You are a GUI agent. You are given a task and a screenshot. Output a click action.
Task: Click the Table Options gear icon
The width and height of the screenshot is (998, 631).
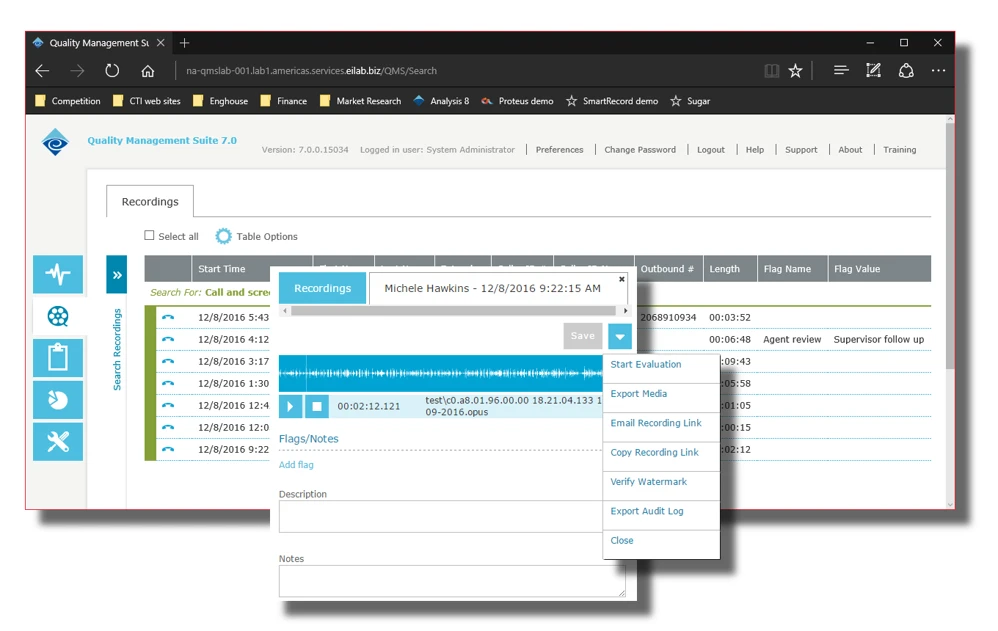[223, 236]
